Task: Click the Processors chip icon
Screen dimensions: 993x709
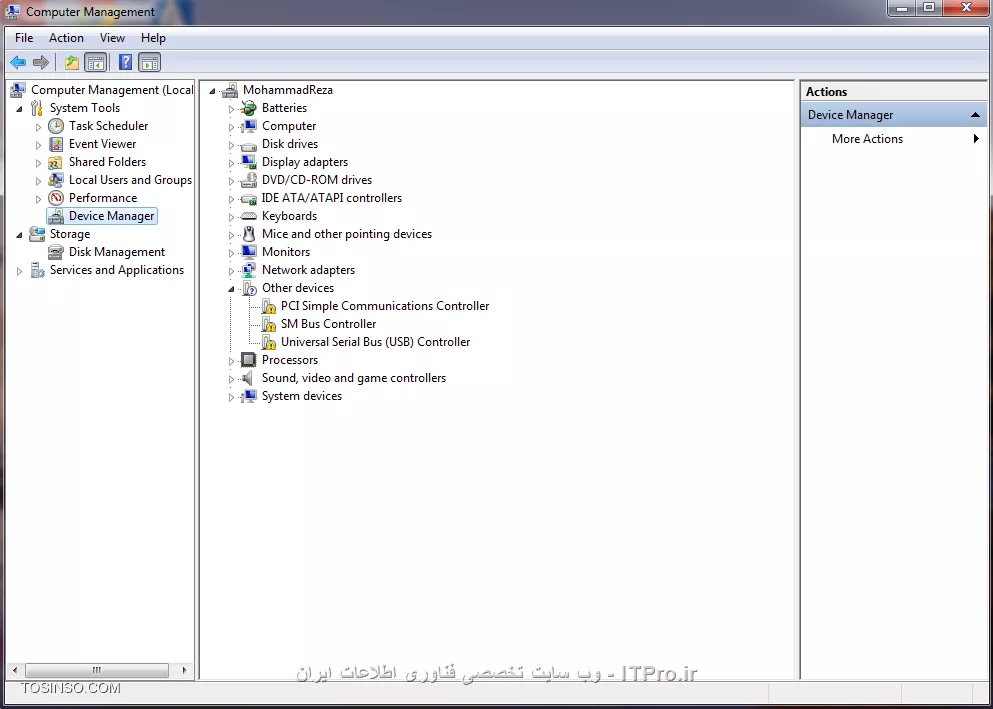Action: pyautogui.click(x=249, y=360)
